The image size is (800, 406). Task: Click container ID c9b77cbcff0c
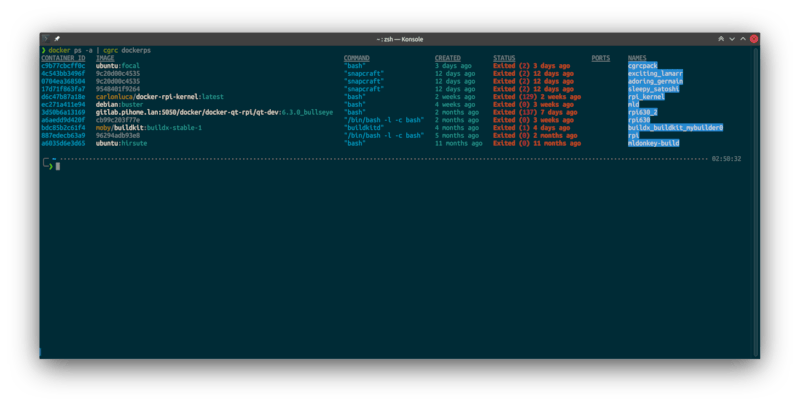click(63, 66)
